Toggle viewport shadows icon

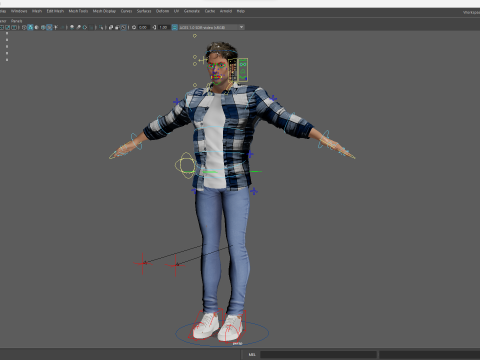pyautogui.click(x=62, y=27)
